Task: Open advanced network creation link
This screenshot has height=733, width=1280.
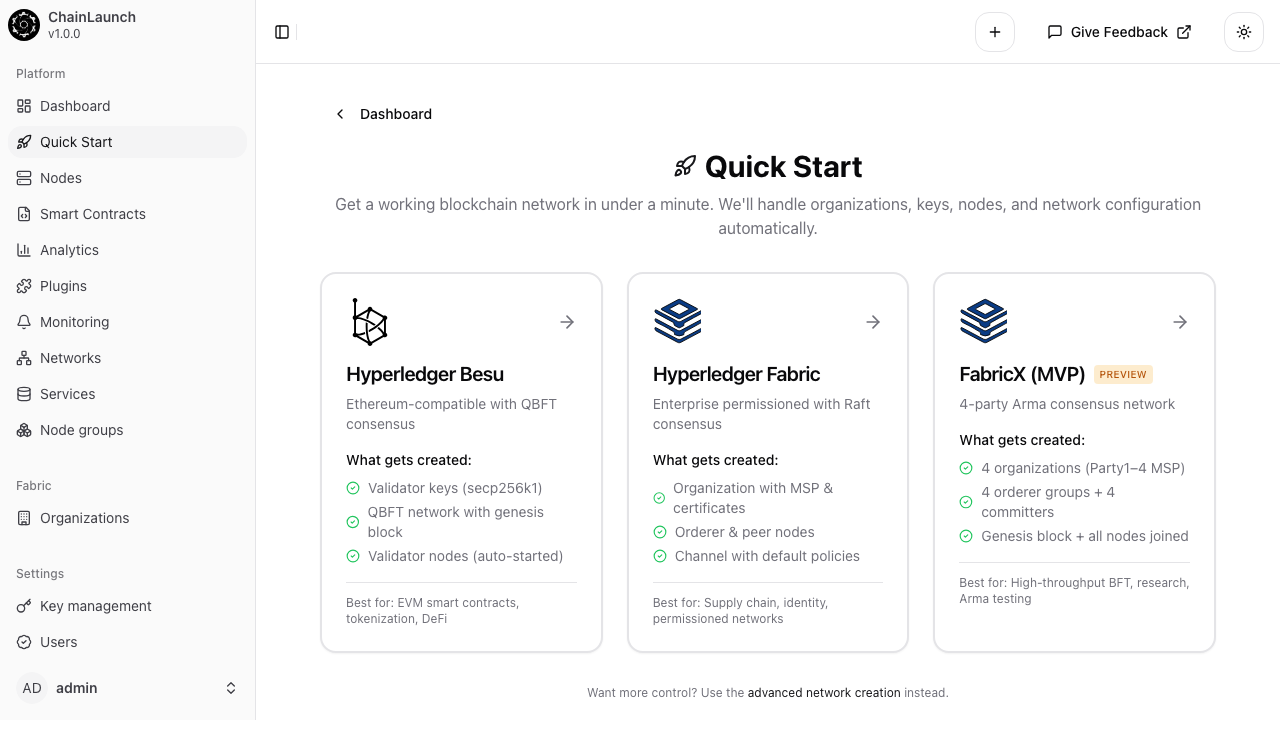Action: [x=824, y=692]
